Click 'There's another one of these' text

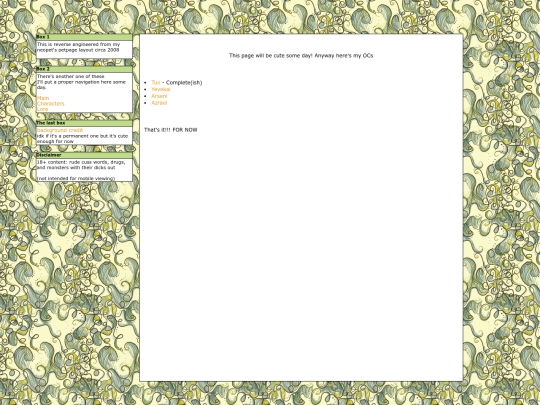pos(71,76)
